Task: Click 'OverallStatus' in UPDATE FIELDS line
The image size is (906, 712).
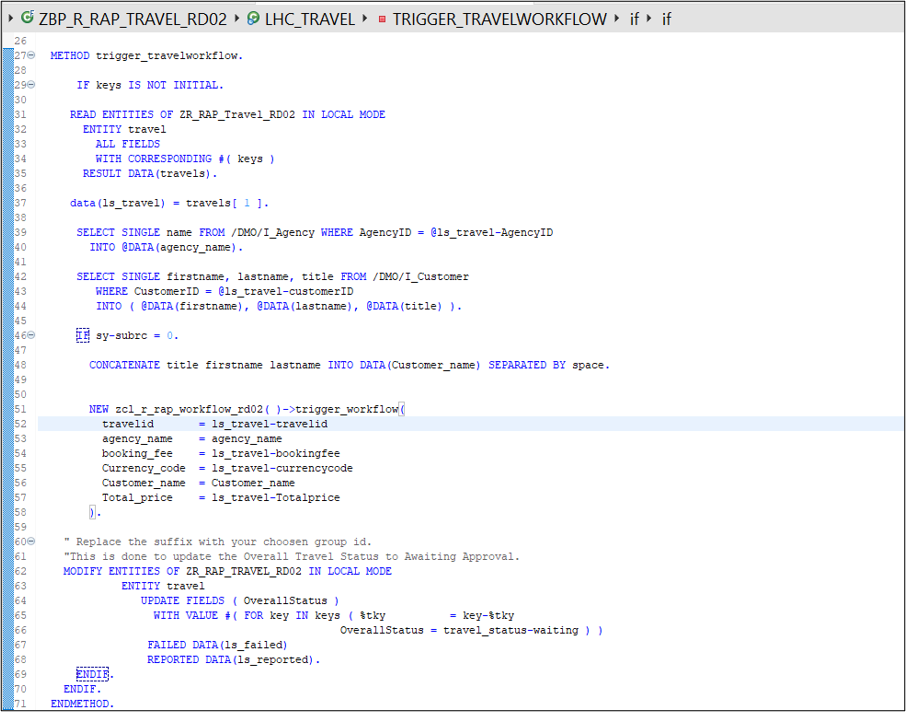Action: point(285,600)
